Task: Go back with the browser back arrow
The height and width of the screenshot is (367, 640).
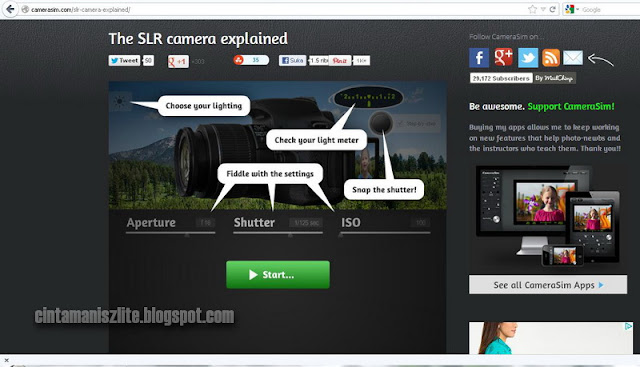Action: coord(10,9)
